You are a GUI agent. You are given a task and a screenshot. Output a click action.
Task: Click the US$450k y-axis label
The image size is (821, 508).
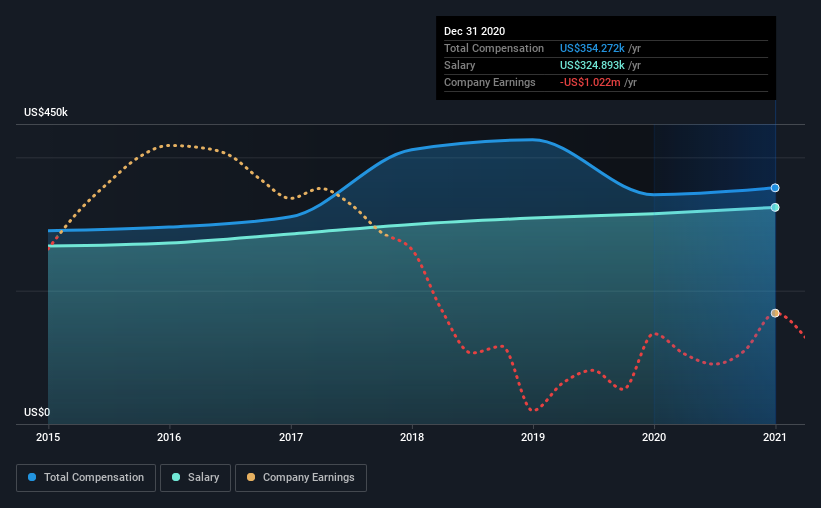[46, 113]
